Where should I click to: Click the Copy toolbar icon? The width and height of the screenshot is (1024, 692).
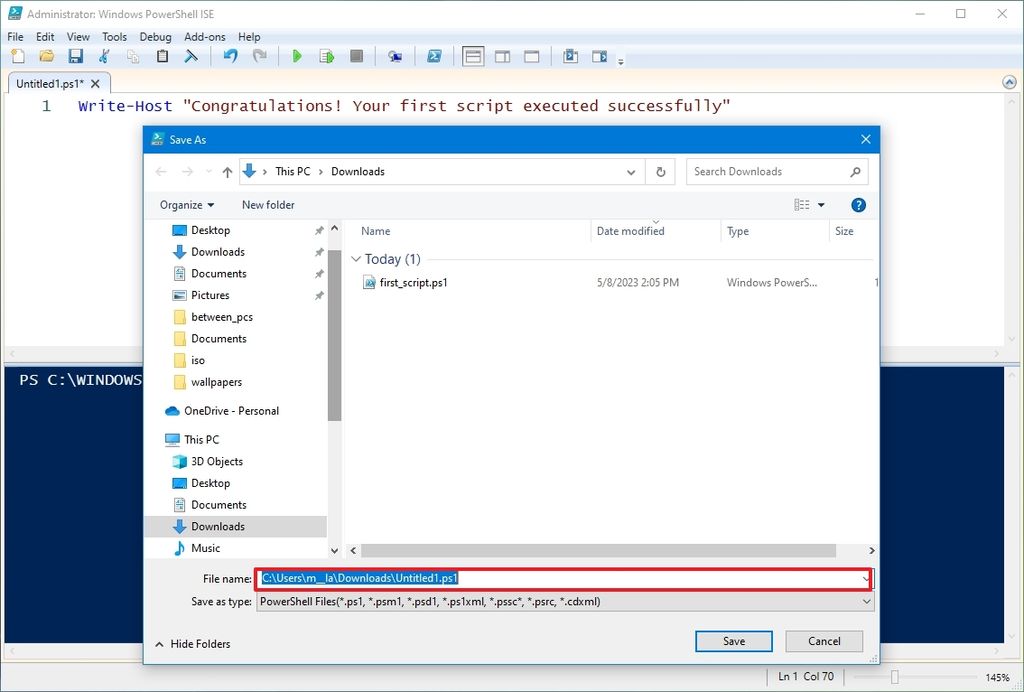[x=133, y=57]
